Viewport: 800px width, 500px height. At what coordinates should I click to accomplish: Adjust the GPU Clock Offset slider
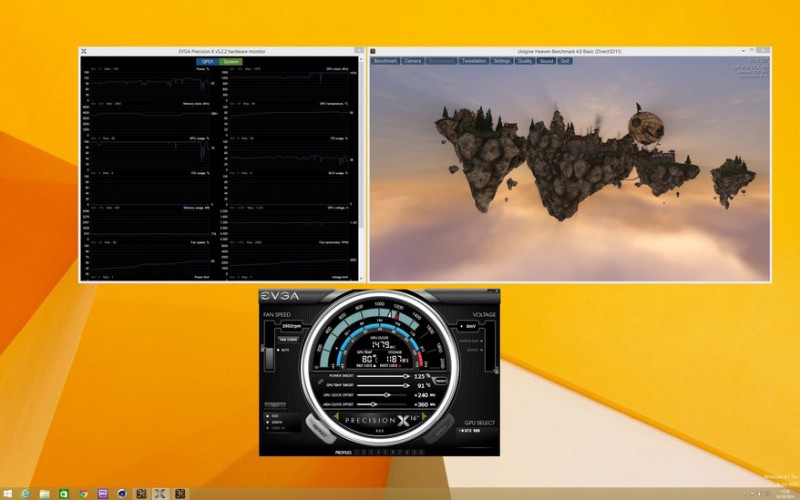[382, 395]
